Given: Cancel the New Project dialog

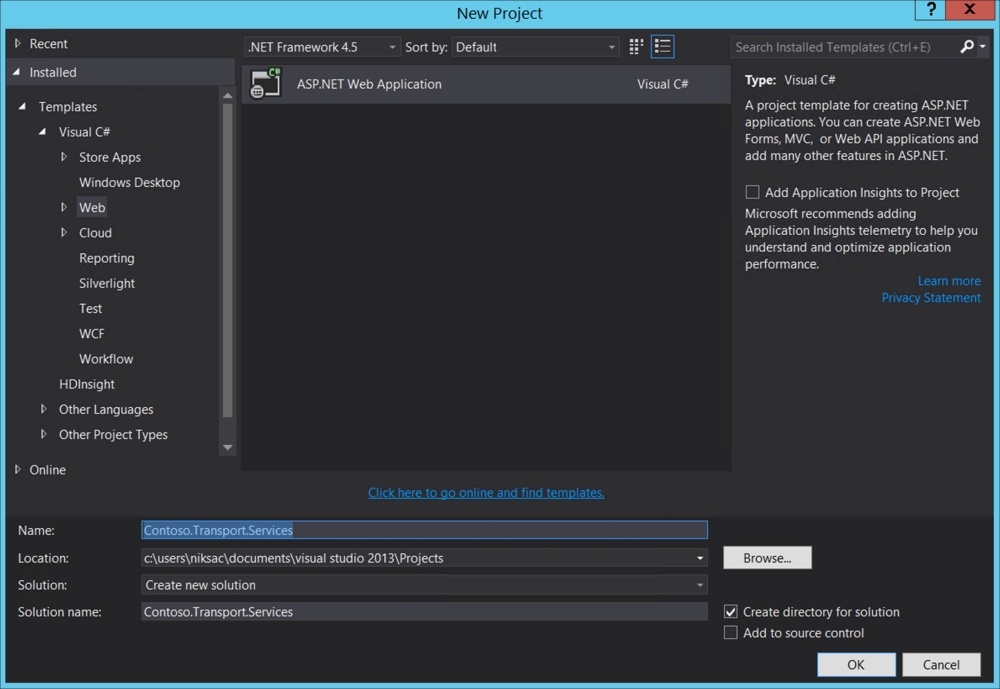Looking at the screenshot, I should [941, 665].
